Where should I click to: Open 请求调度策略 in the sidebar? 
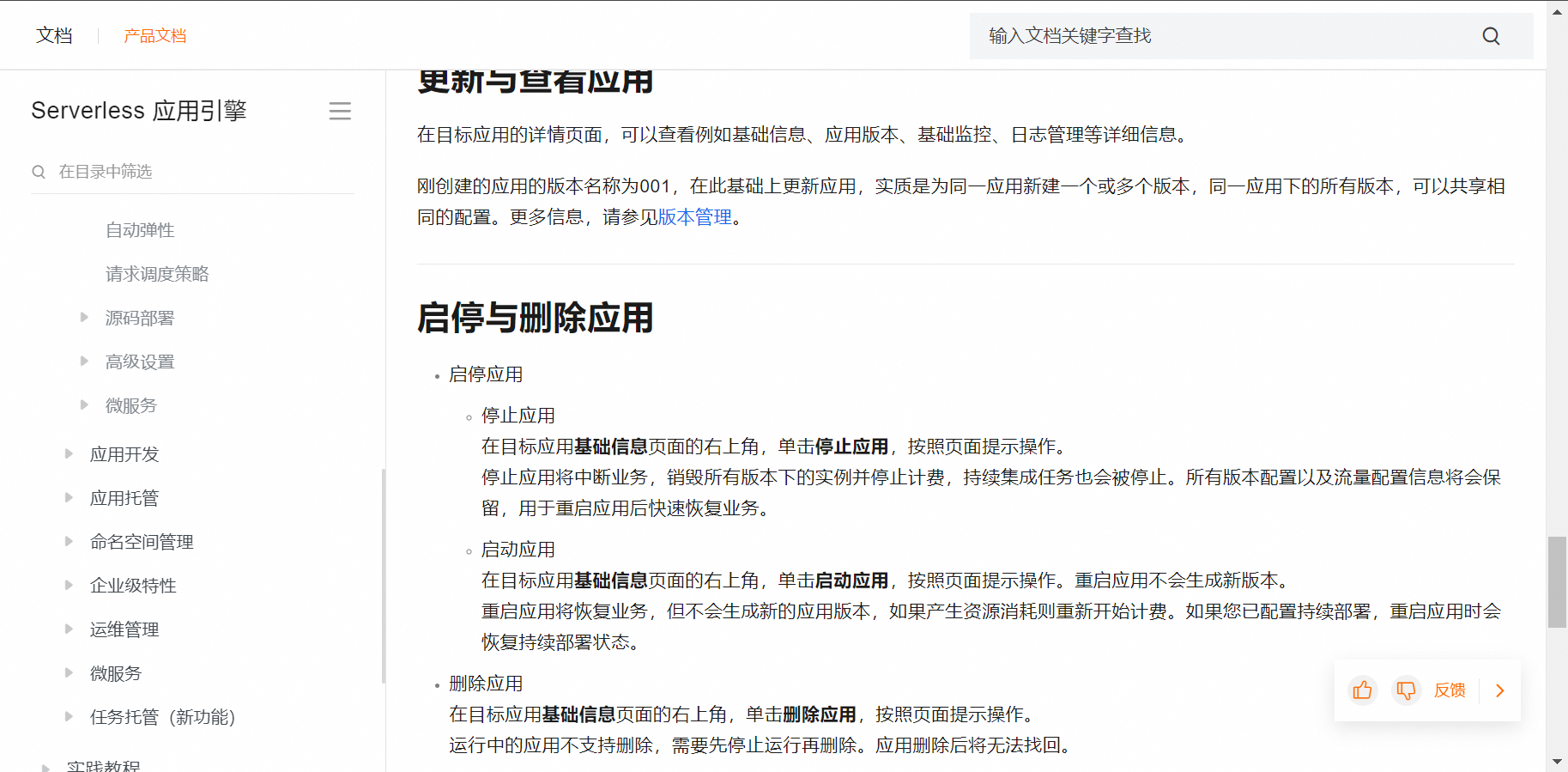tap(157, 274)
